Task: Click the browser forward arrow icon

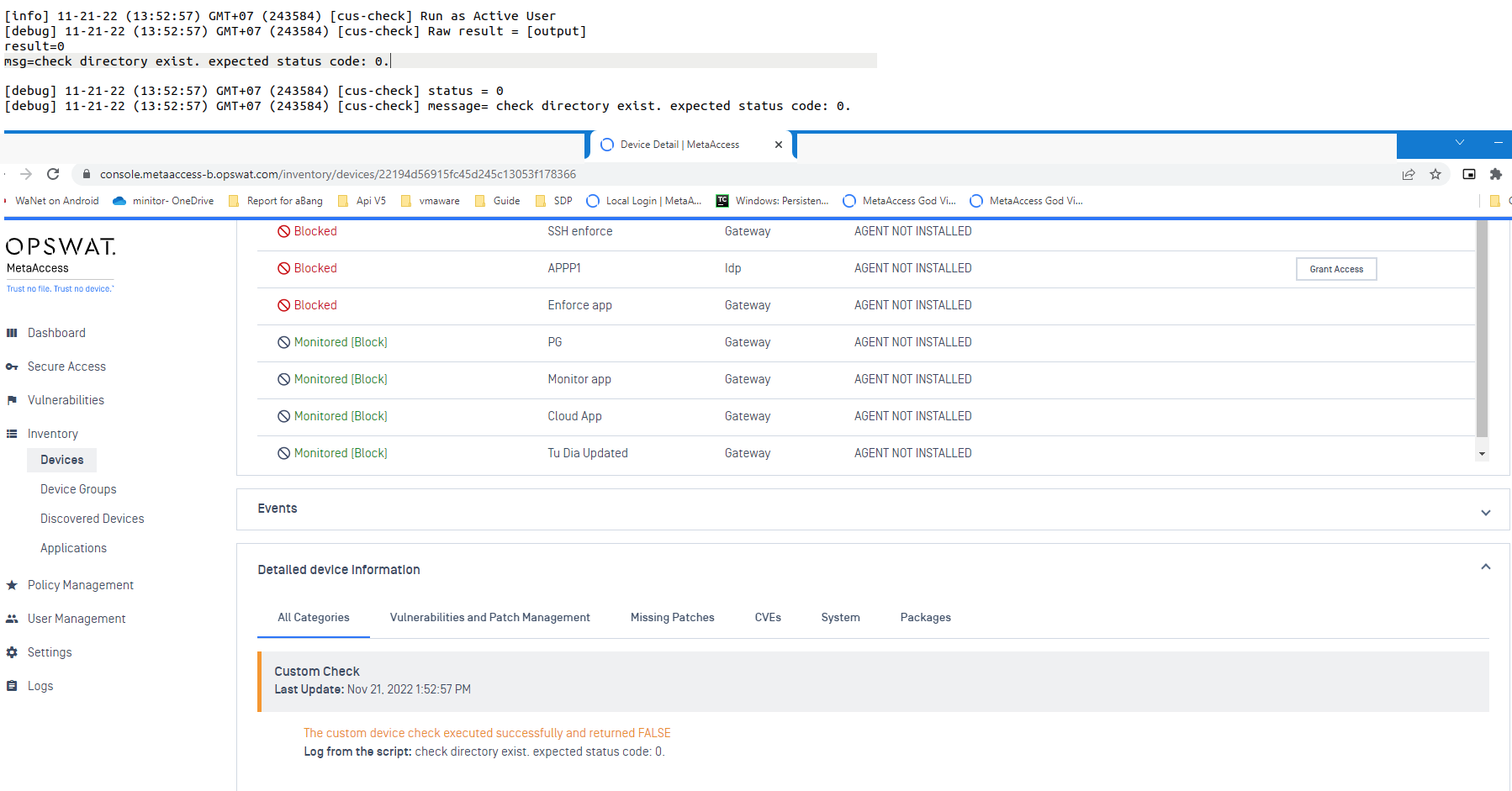Action: (26, 174)
